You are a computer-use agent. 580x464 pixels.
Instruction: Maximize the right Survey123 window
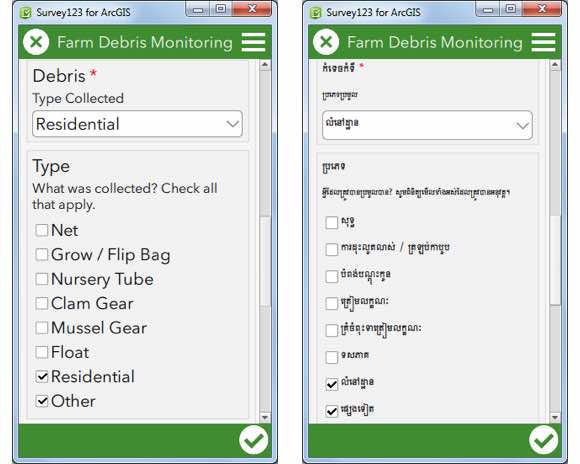coord(511,9)
